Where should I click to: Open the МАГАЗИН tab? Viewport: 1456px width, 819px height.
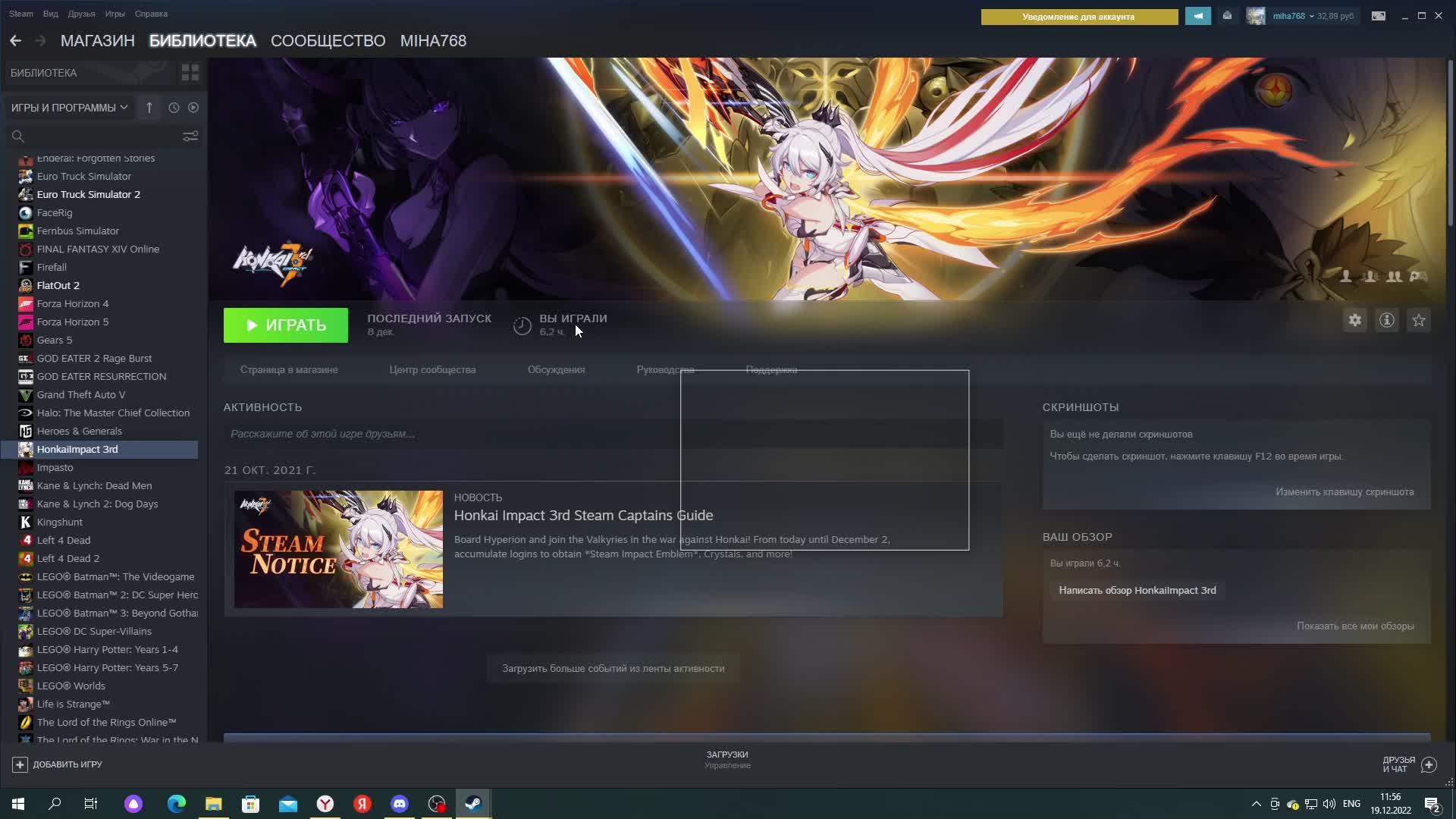pos(97,41)
